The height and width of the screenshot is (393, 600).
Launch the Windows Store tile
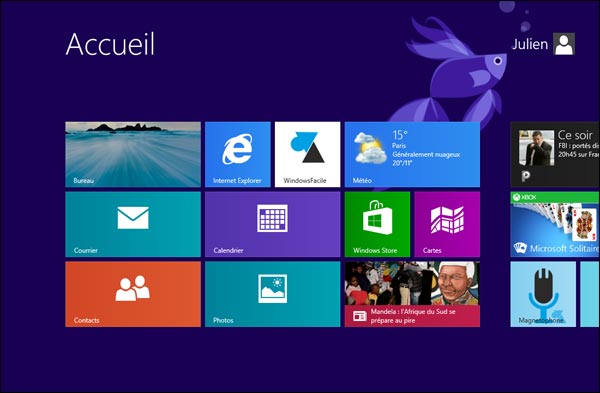pos(377,224)
